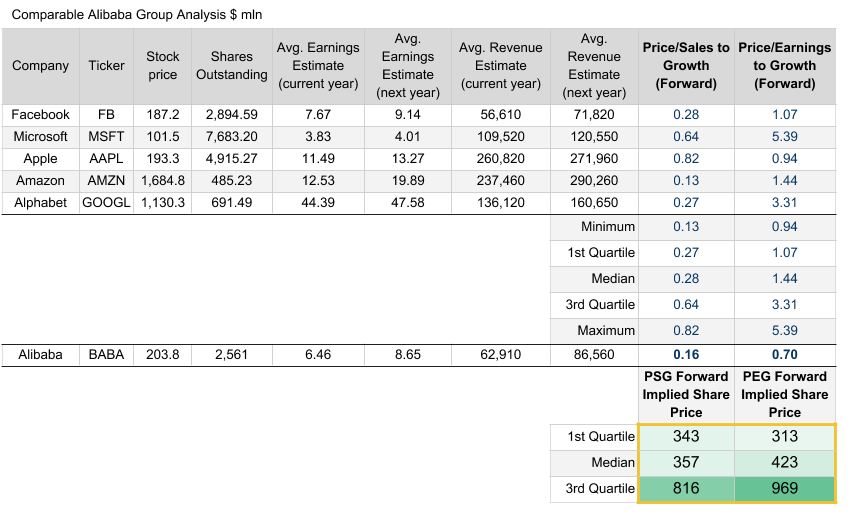Screen dimensions: 854x516
Task: Click the Median PSG implied price 357
Action: coord(686,462)
